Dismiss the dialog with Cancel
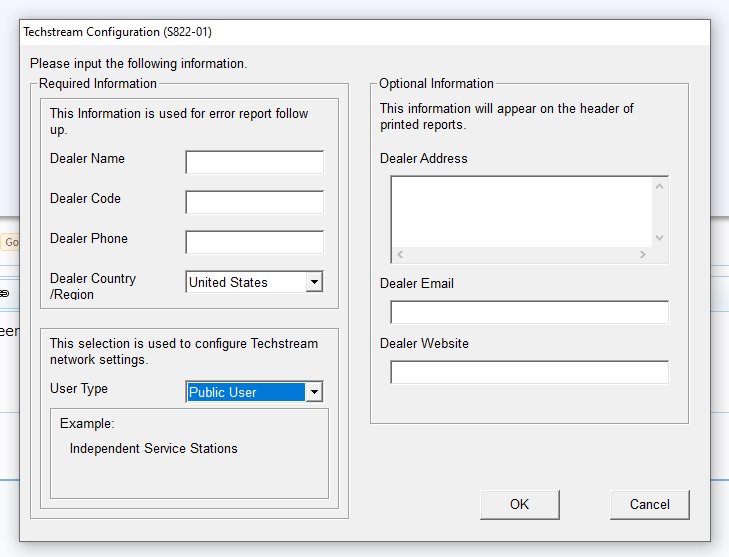The height and width of the screenshot is (557, 729). (649, 504)
